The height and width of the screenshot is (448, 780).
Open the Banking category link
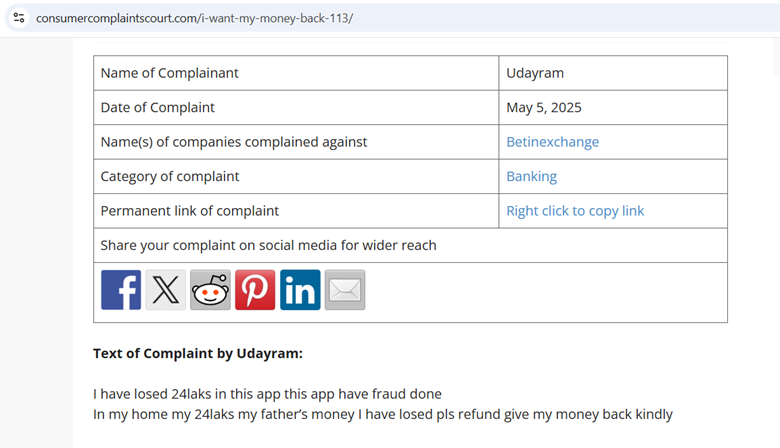click(531, 176)
